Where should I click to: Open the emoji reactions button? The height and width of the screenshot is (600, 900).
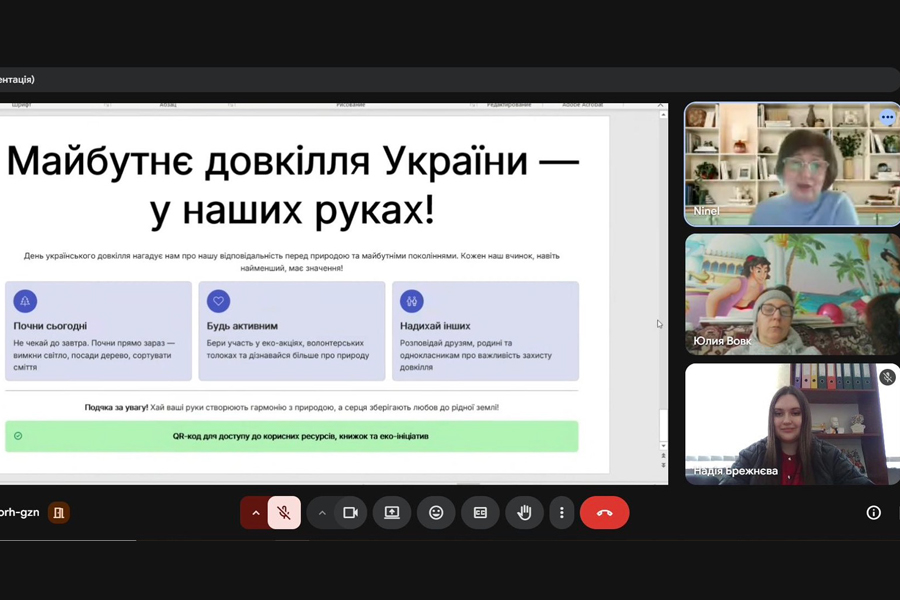(x=436, y=513)
